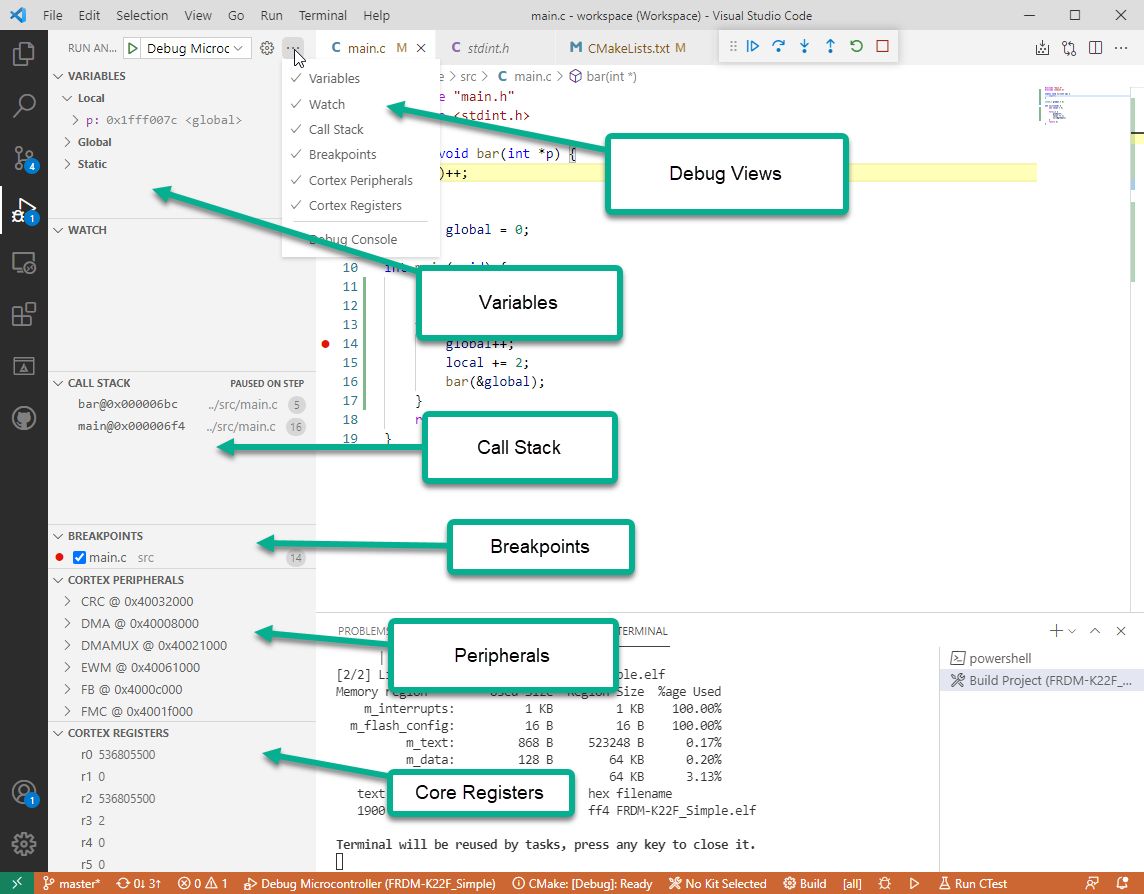Collapse the CALL STACK section
Viewport: 1144px width, 894px height.
(58, 383)
